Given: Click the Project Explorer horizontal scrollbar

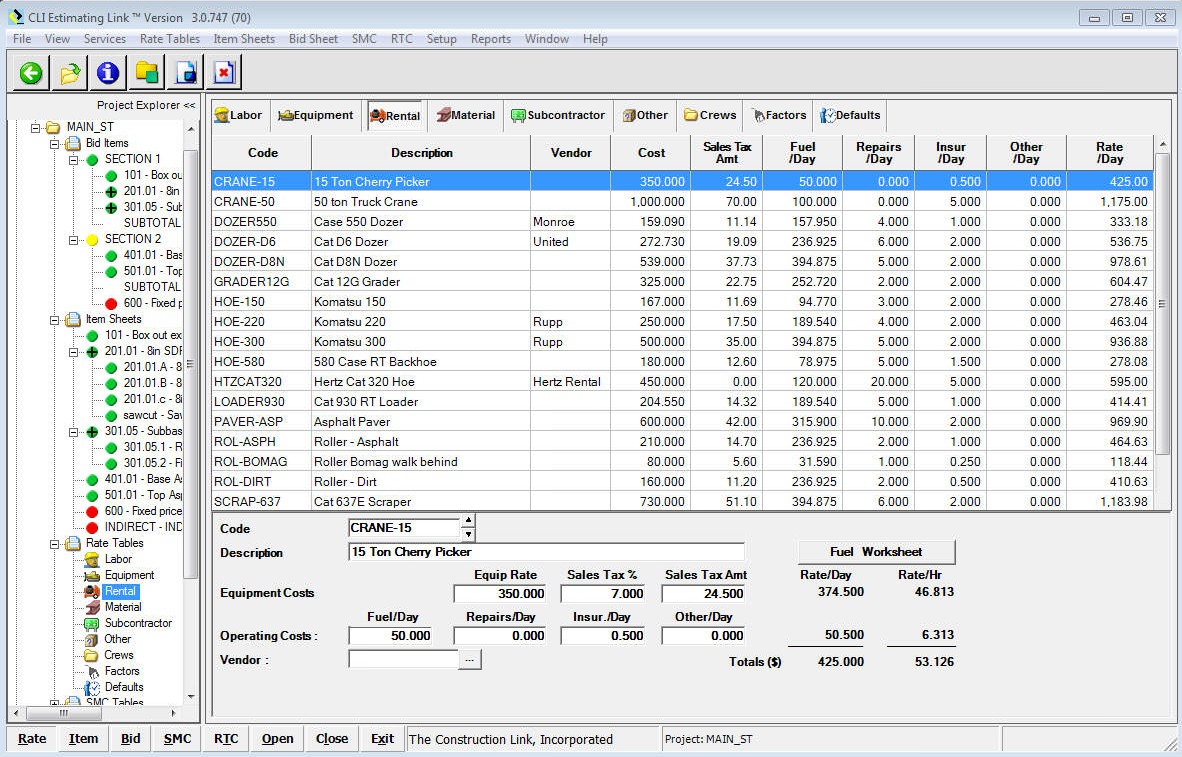Looking at the screenshot, I should point(95,713).
